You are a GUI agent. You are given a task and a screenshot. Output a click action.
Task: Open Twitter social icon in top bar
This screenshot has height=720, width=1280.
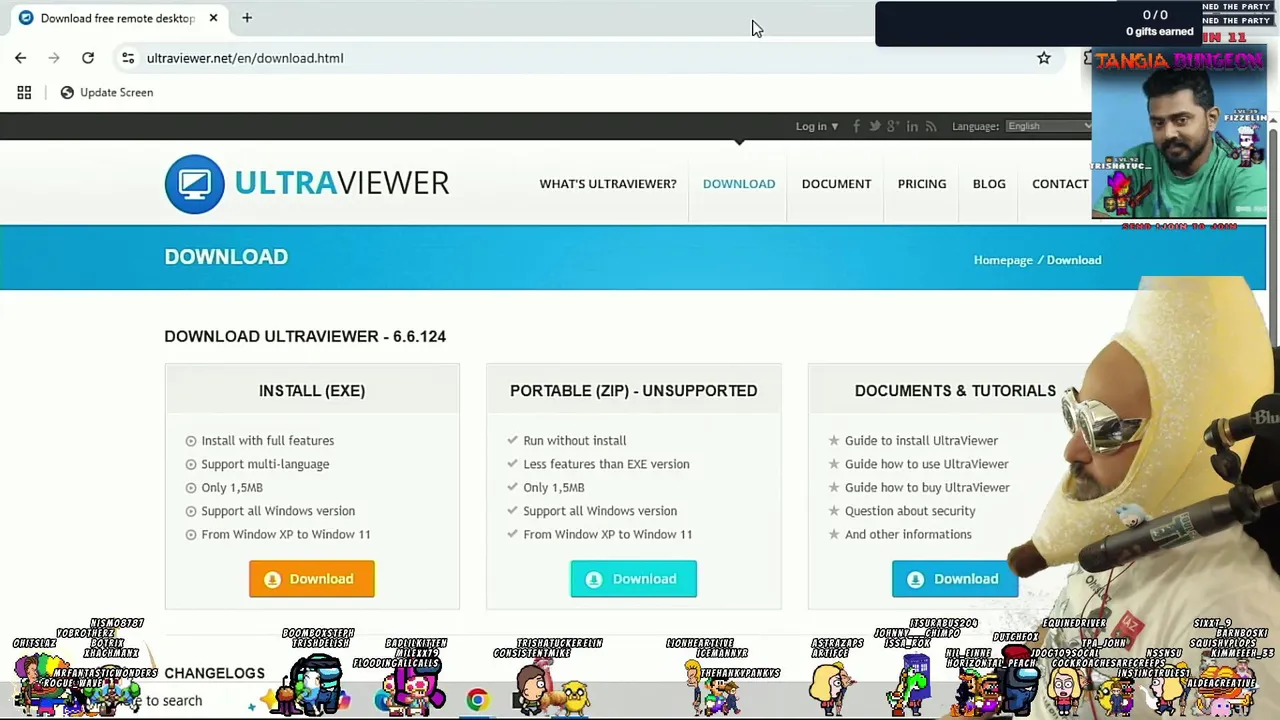[875, 126]
